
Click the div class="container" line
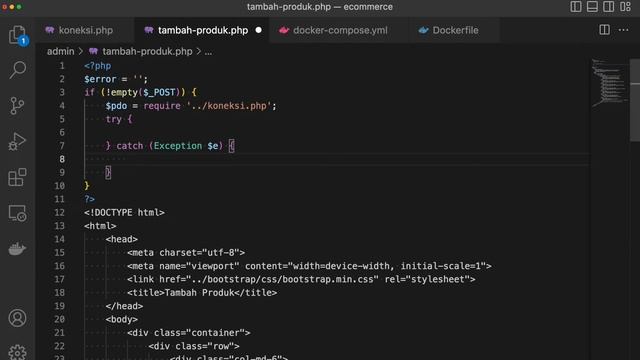tap(189, 333)
